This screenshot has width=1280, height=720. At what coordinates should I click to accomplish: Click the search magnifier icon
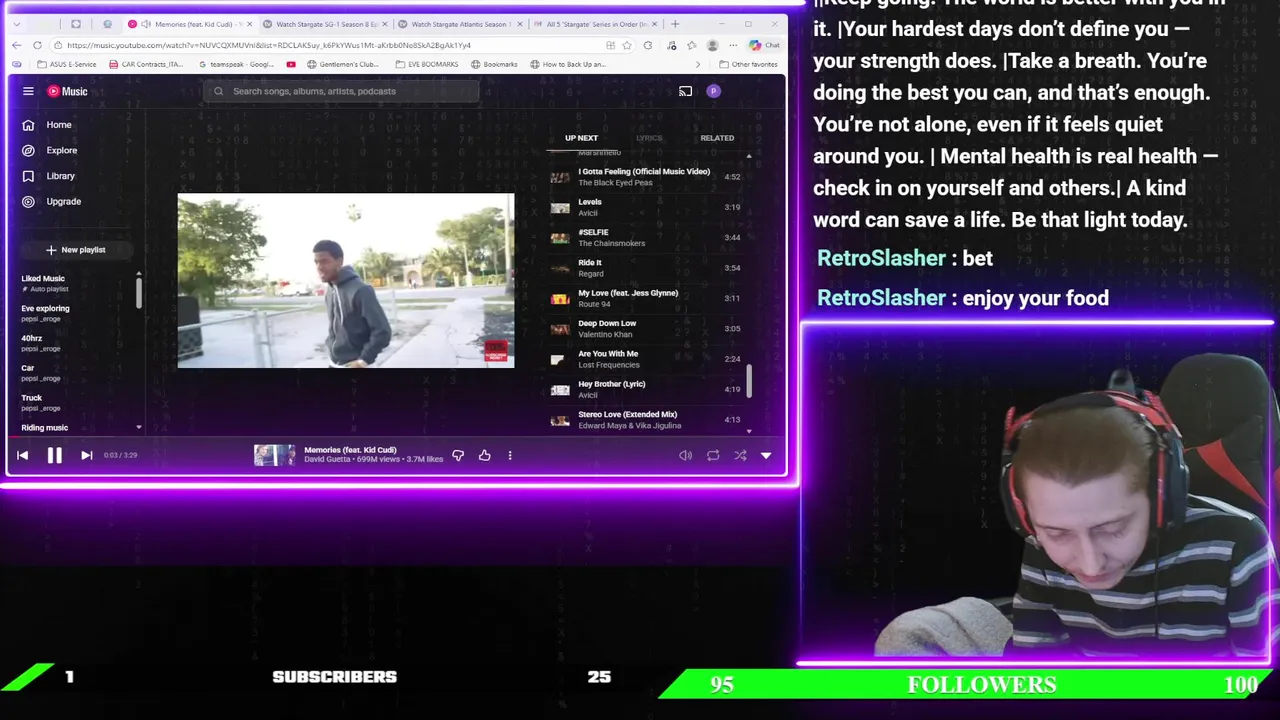(x=218, y=91)
